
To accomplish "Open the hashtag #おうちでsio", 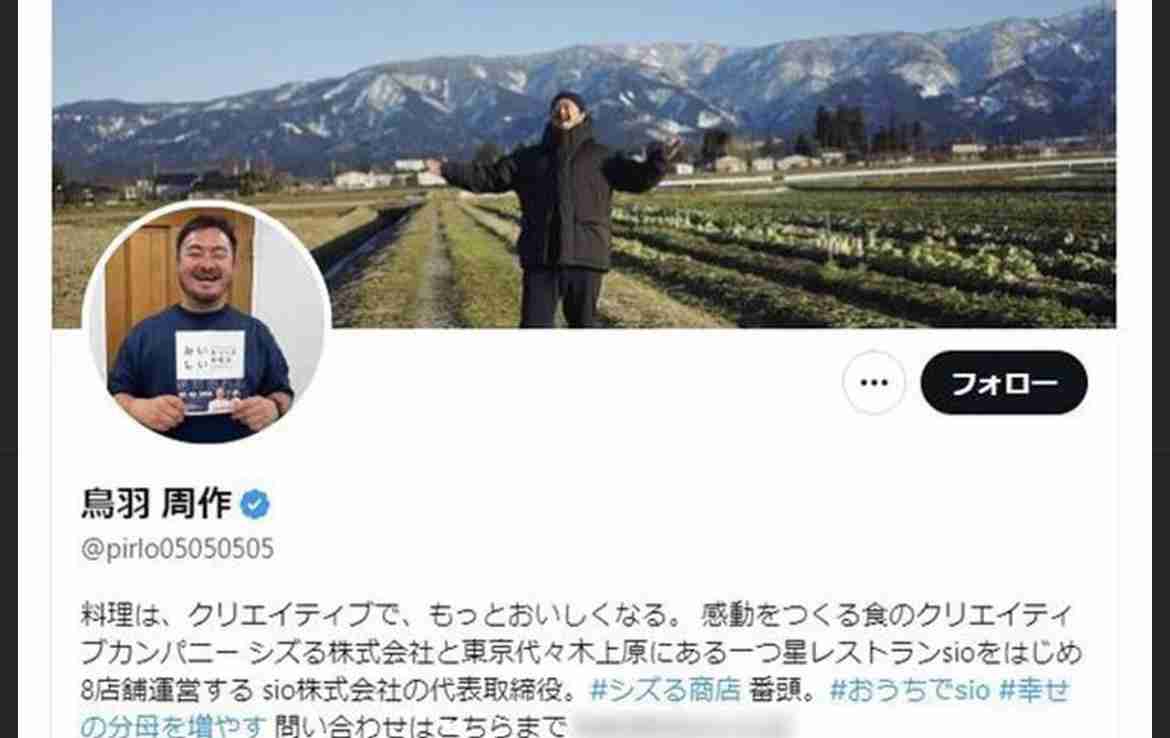I will [x=910, y=690].
